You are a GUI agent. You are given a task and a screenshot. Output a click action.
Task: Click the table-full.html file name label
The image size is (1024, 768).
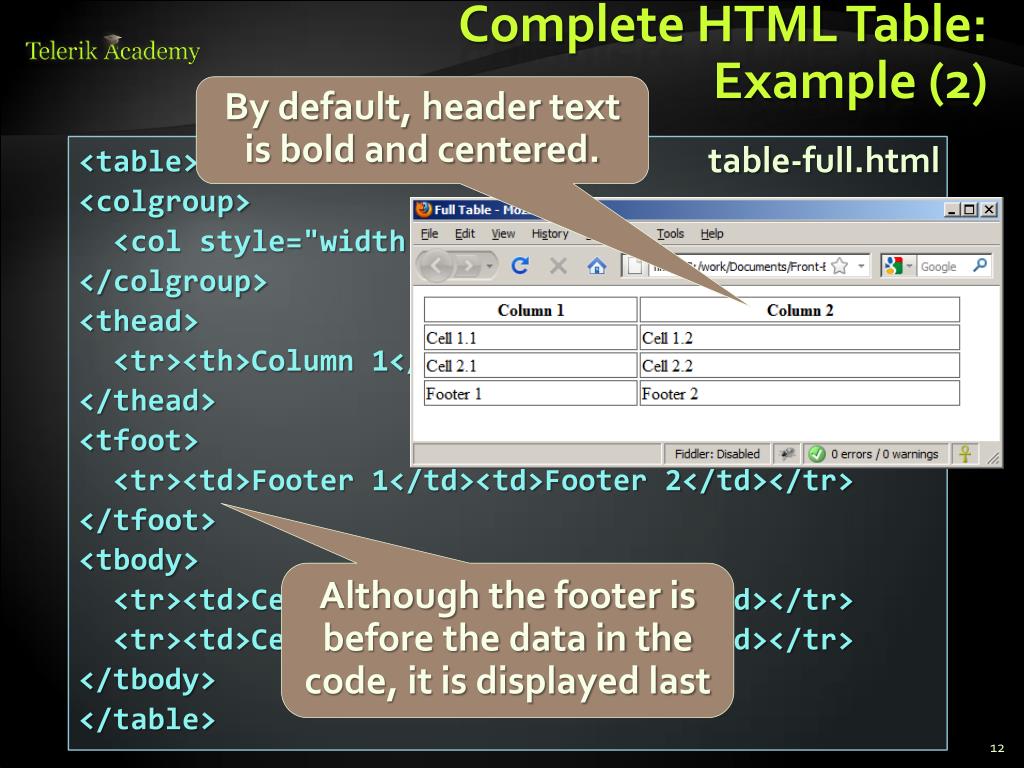tap(824, 160)
